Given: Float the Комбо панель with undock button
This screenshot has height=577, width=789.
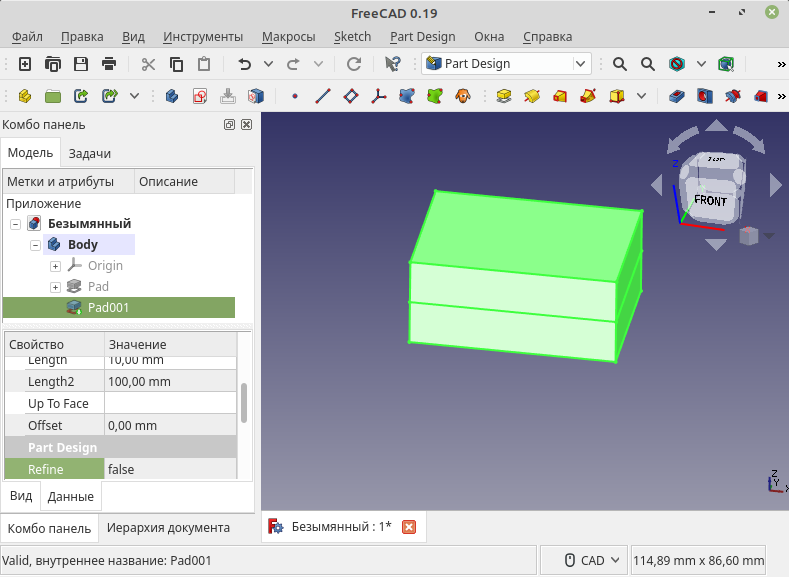Looking at the screenshot, I should pyautogui.click(x=229, y=125).
